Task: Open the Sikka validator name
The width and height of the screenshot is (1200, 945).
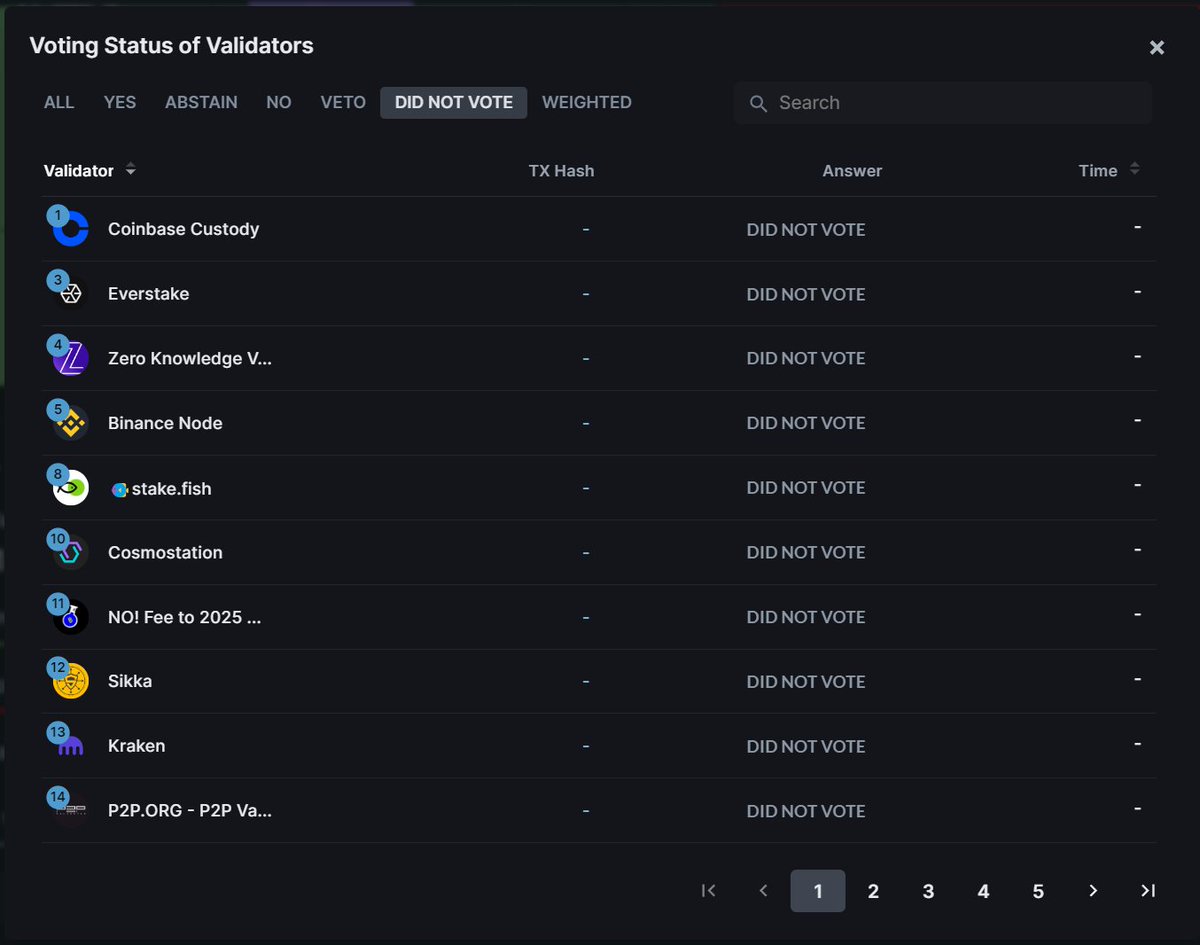Action: click(x=130, y=681)
